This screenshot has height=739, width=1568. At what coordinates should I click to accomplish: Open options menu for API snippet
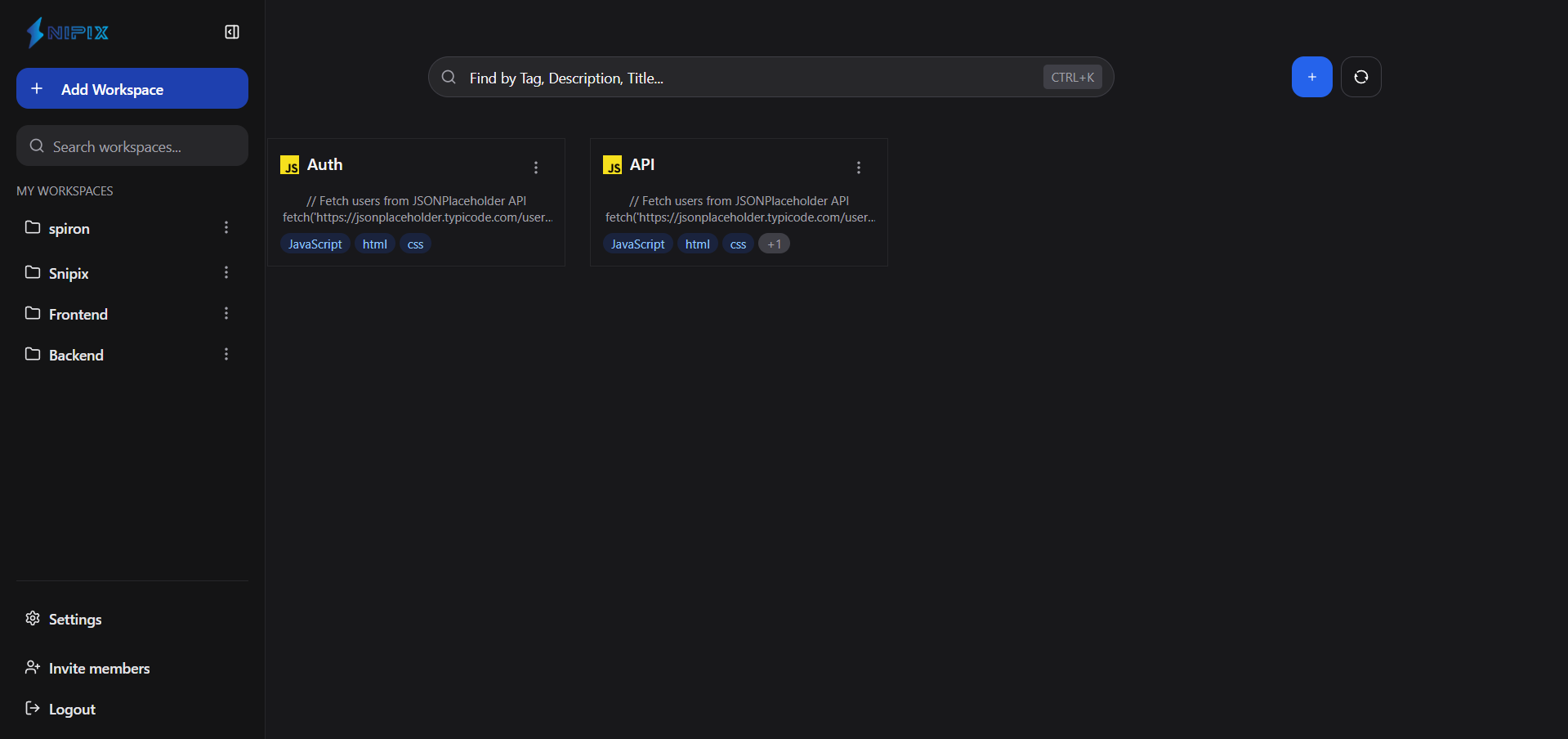point(858,168)
